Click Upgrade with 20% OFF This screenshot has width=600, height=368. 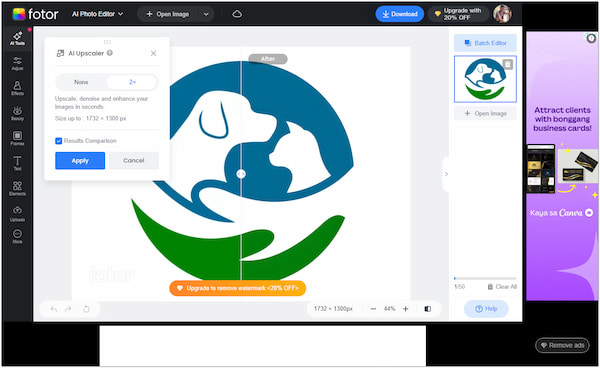coord(458,14)
